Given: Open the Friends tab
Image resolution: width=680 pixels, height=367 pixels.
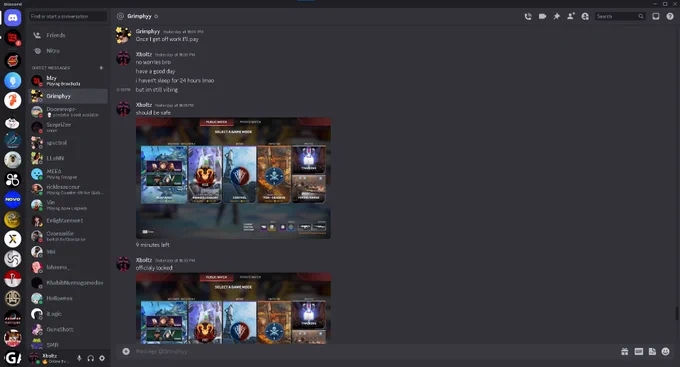Looking at the screenshot, I should pyautogui.click(x=68, y=35).
